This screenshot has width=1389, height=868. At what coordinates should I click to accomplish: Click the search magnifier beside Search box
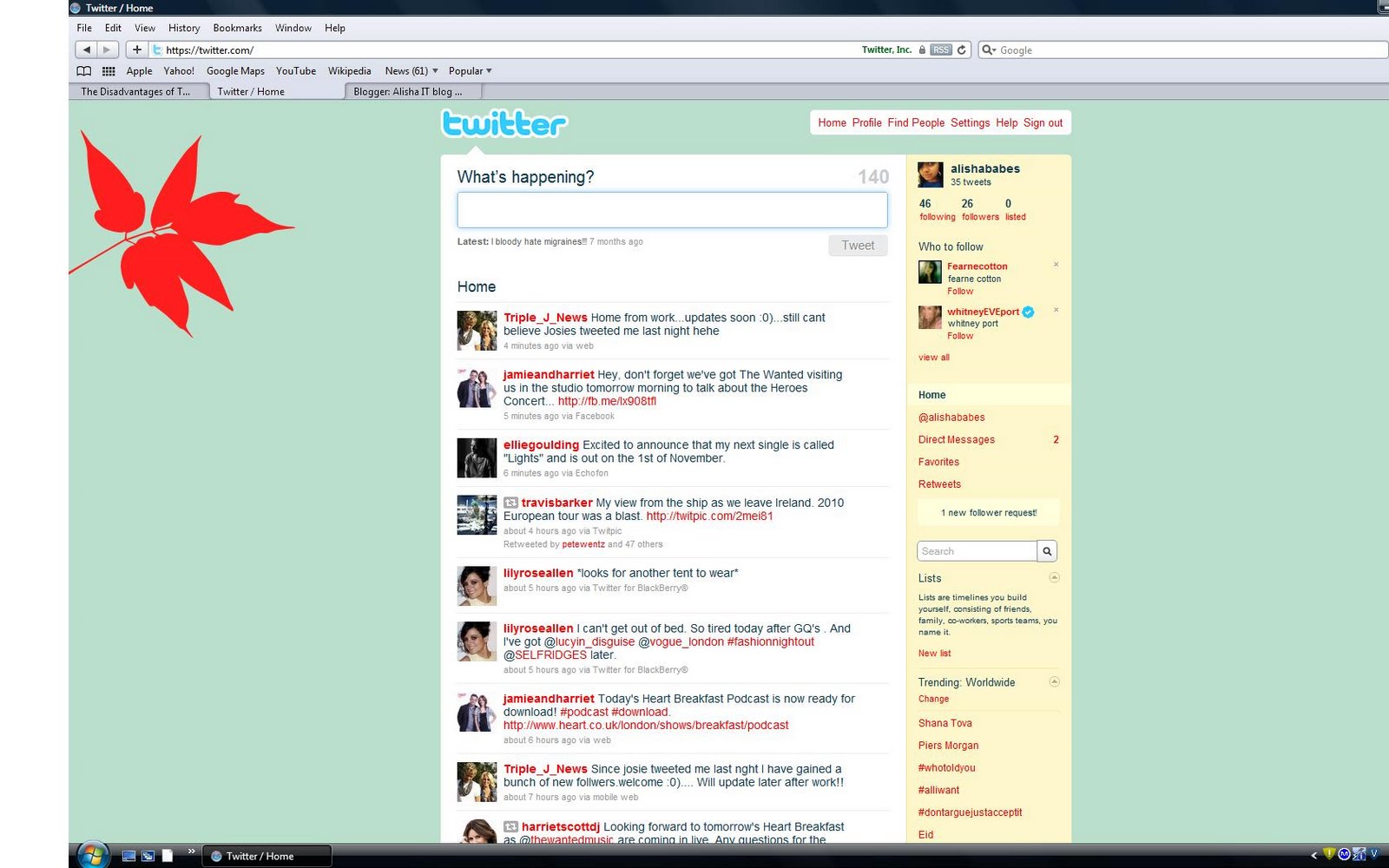(x=1047, y=551)
